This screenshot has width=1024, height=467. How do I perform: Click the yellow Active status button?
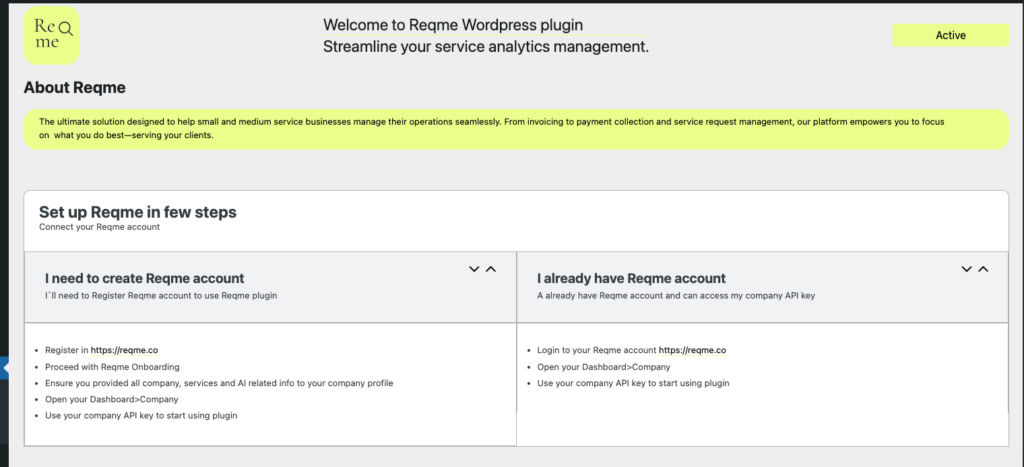[950, 35]
